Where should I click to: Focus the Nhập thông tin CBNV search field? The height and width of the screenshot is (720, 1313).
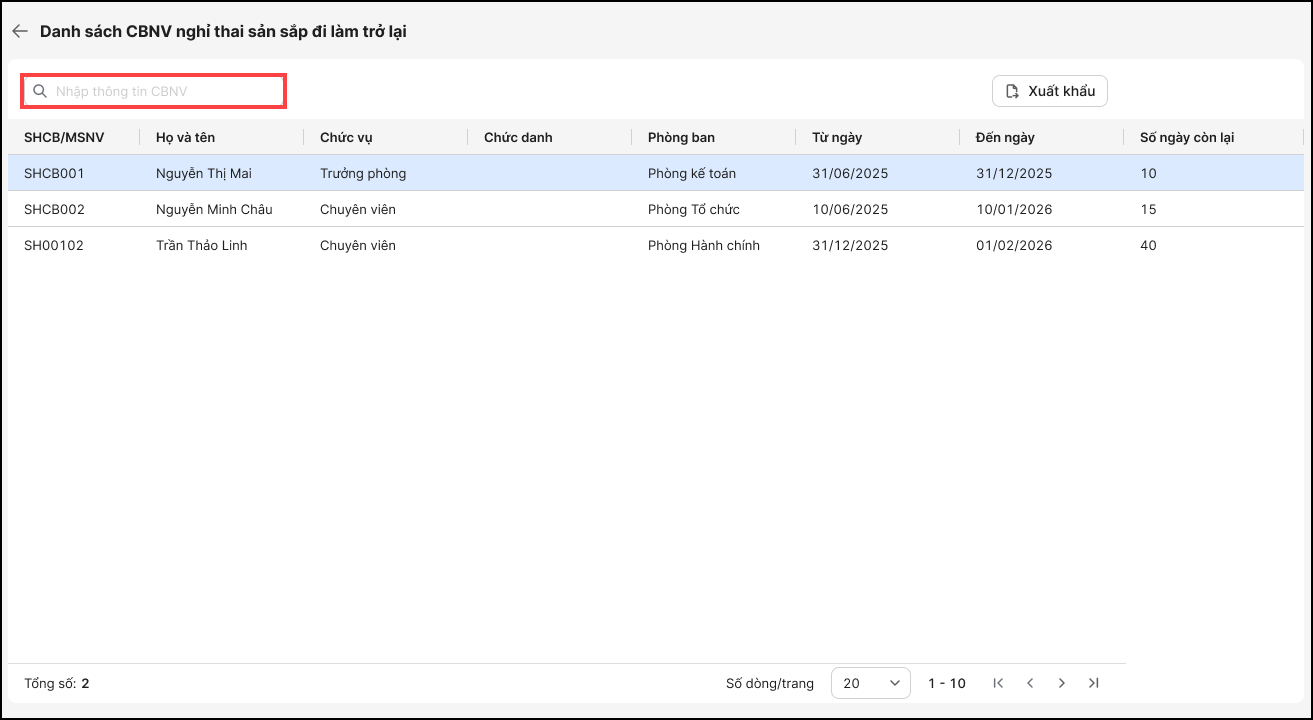165,91
